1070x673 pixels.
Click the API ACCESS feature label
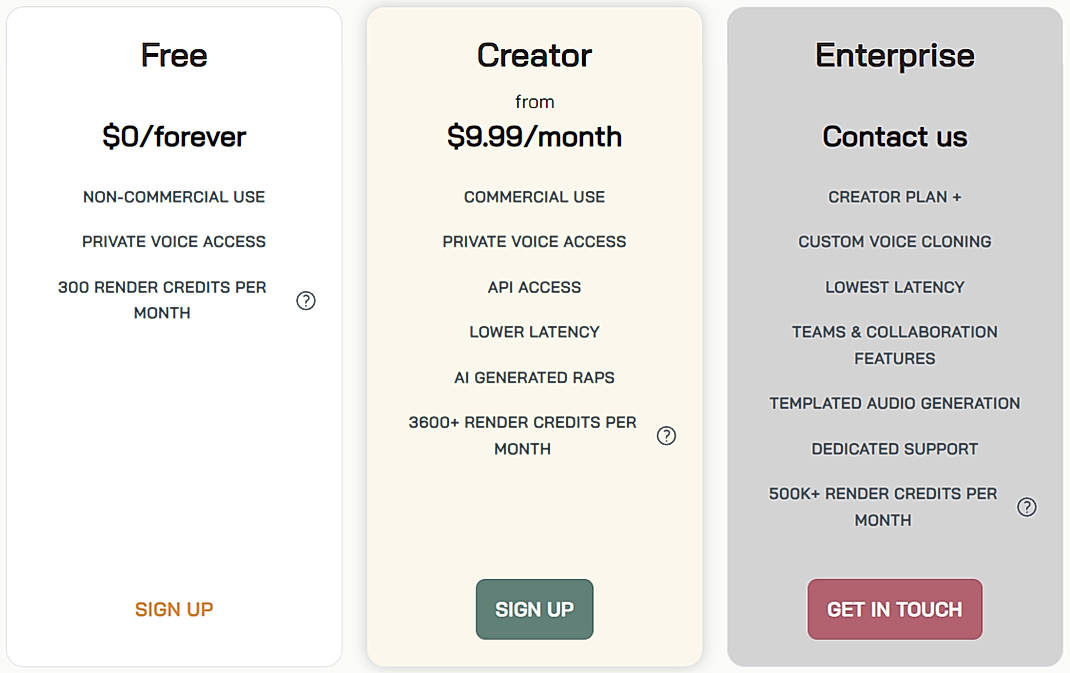[534, 286]
